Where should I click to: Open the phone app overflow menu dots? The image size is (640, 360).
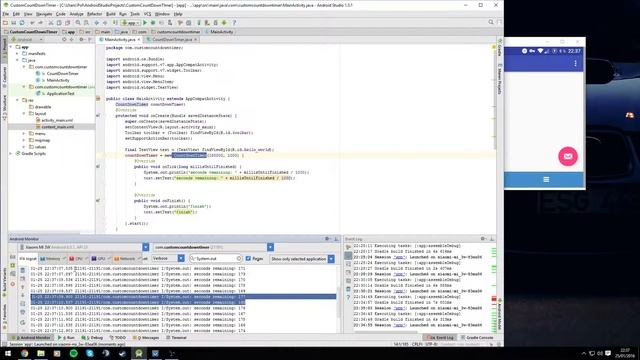576,63
